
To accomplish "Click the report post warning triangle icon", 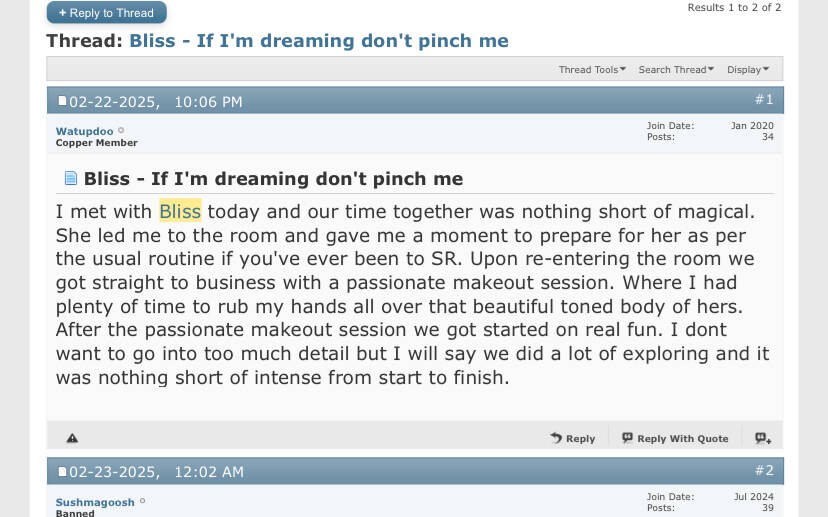I will [x=72, y=438].
